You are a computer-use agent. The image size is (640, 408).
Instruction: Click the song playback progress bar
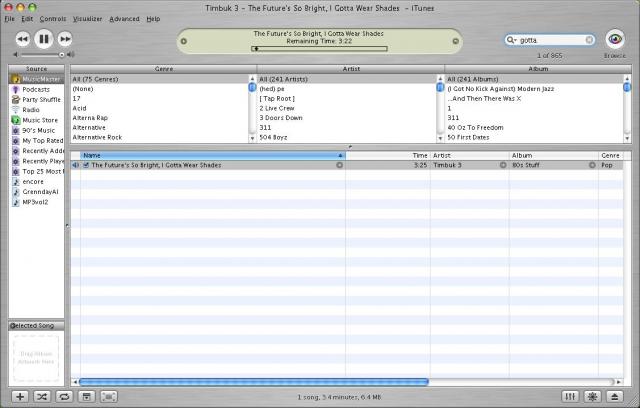tap(319, 49)
